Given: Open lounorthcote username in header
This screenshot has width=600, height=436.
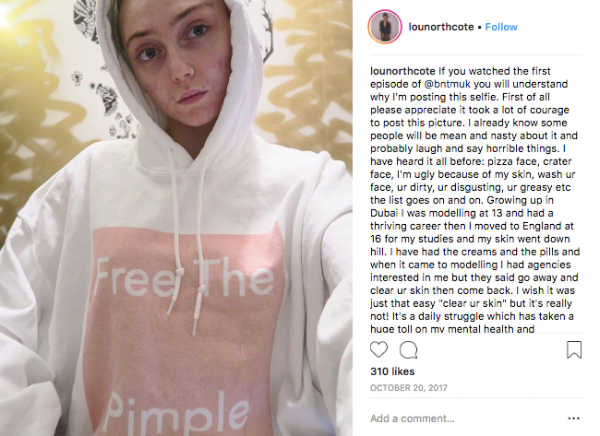Looking at the screenshot, I should coord(441,27).
